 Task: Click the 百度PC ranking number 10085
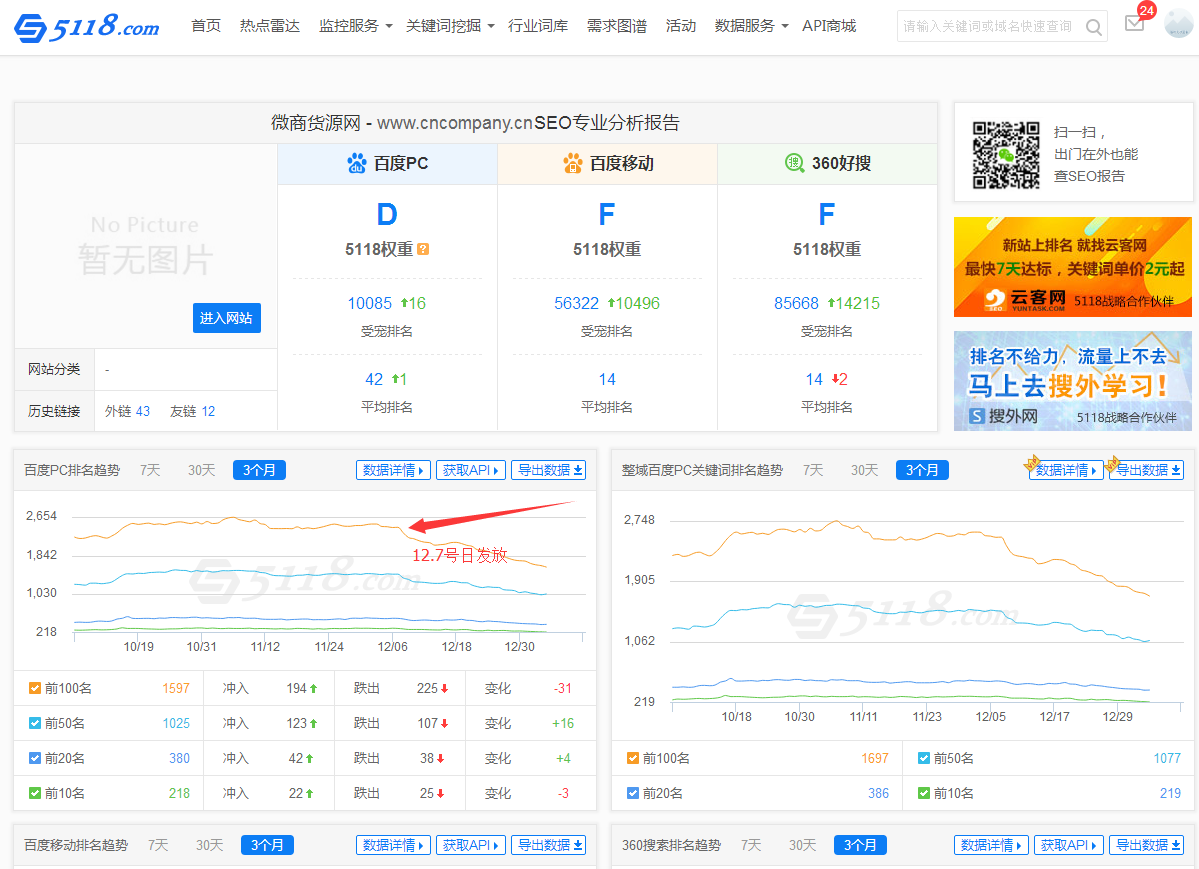click(x=369, y=304)
